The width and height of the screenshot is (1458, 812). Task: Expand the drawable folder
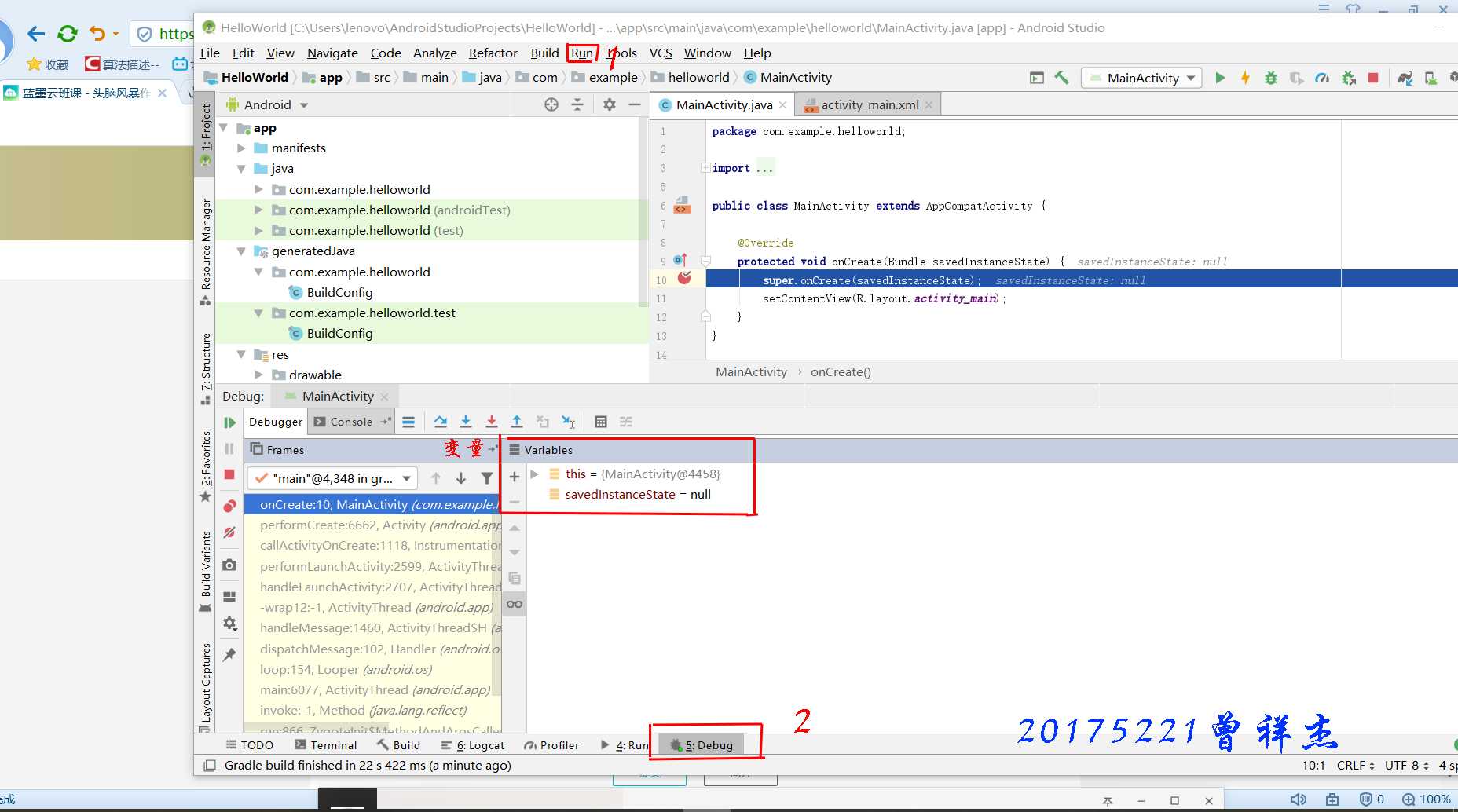click(259, 375)
